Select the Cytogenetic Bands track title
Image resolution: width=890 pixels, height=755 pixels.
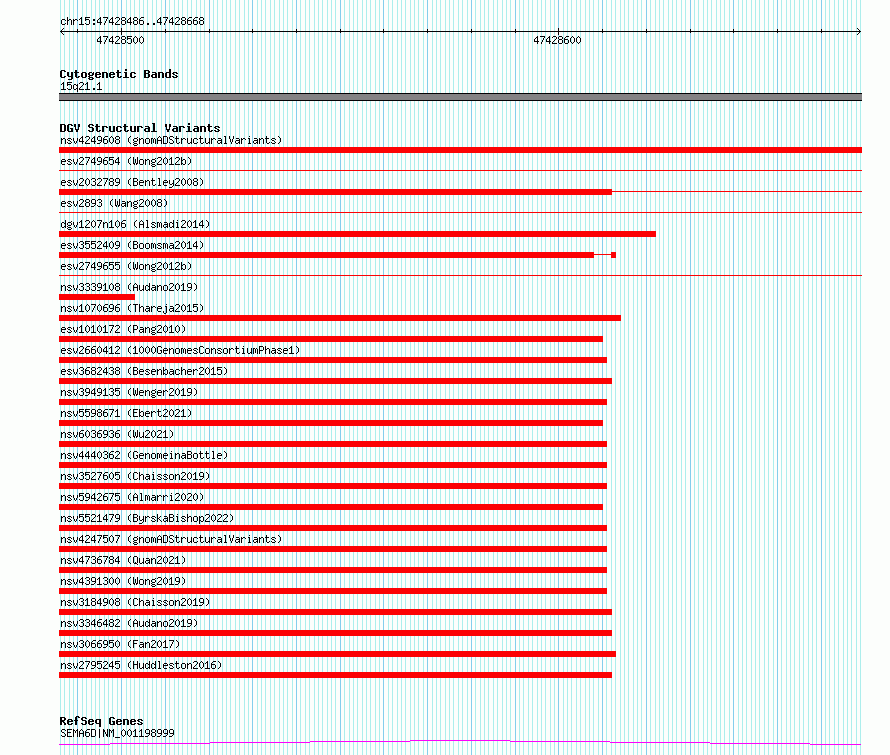tap(119, 74)
